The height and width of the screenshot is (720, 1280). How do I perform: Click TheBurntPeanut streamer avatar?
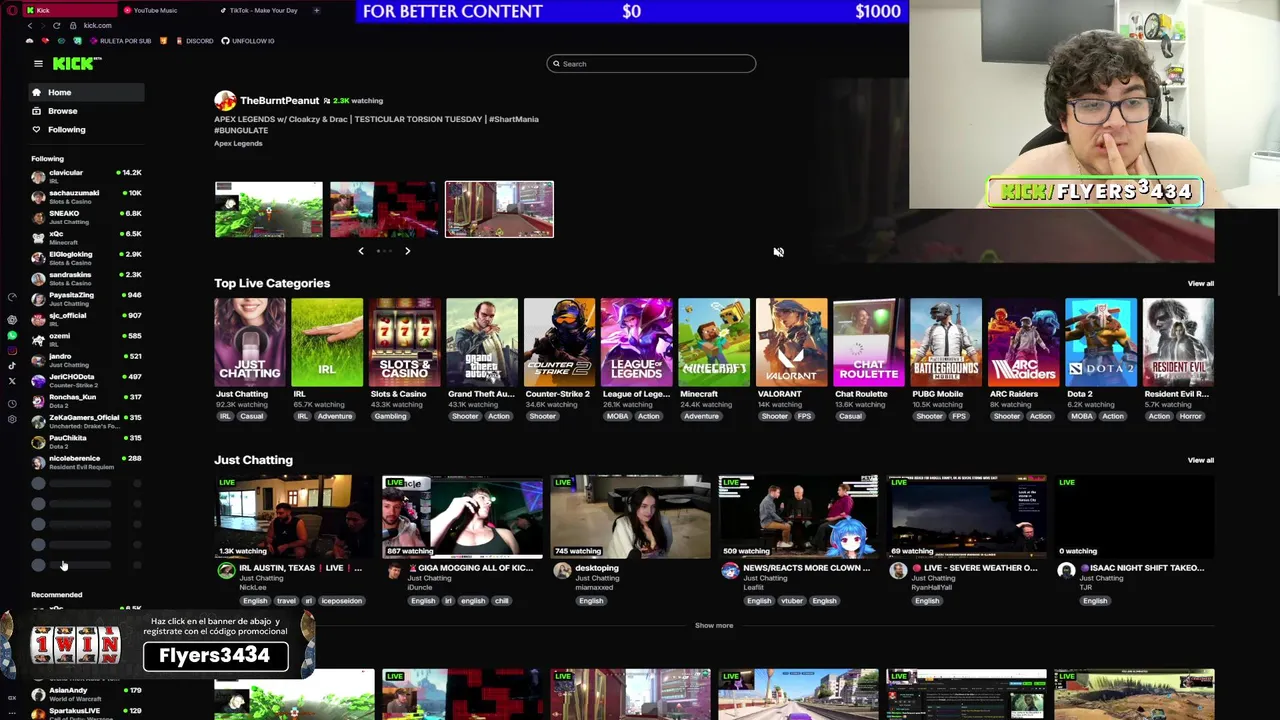(225, 101)
